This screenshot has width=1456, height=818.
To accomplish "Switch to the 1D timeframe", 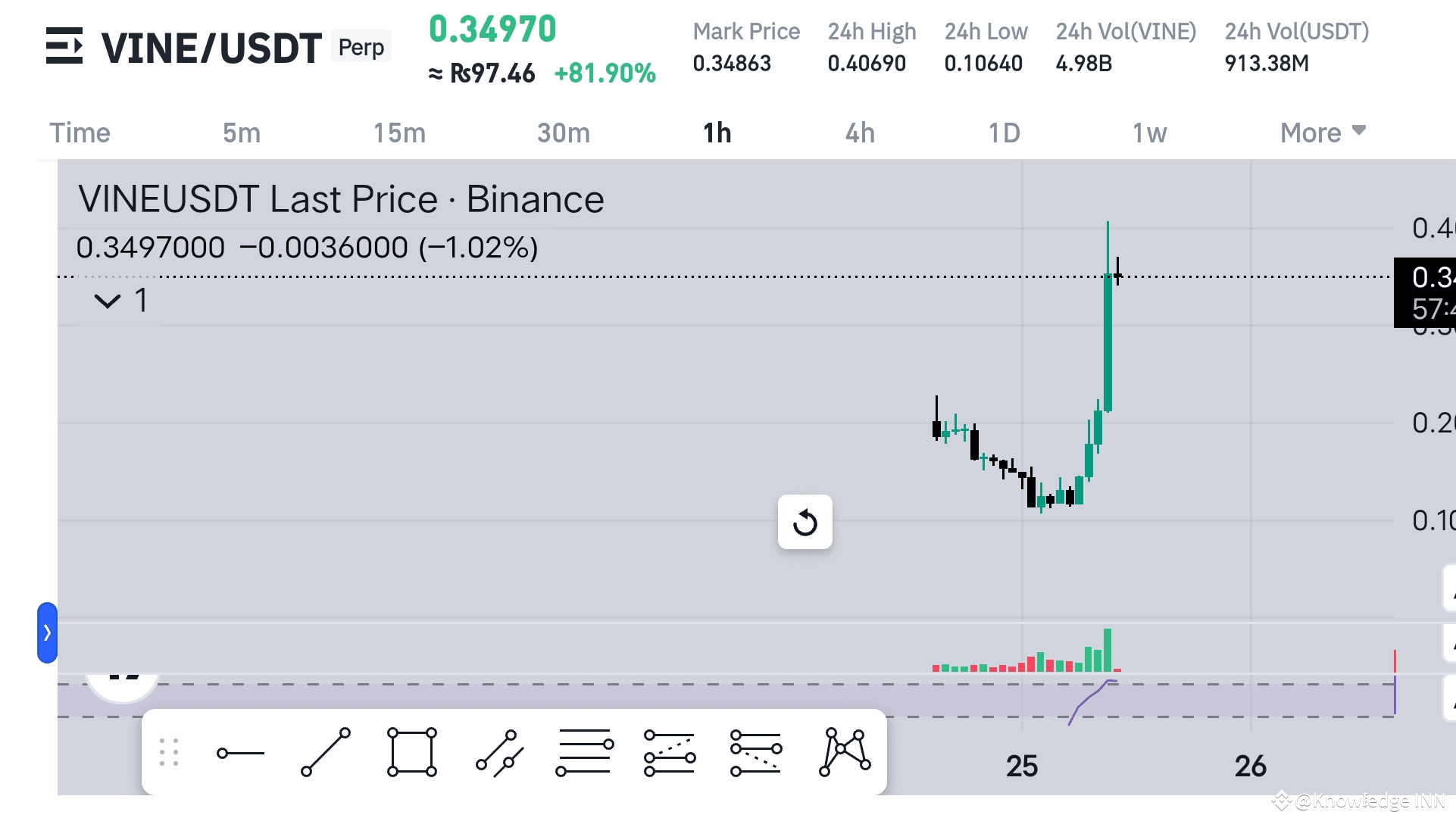I will tap(1004, 133).
